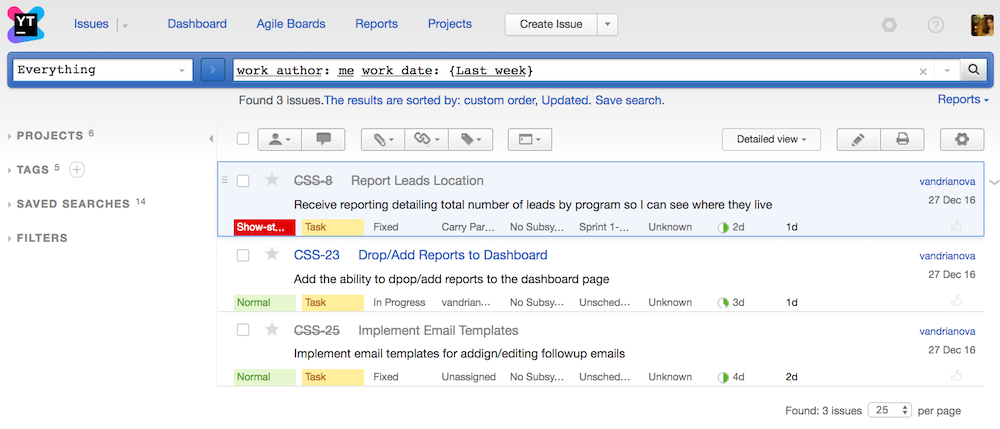1000x429 pixels.
Task: Open issue CSS-23 link
Action: tap(316, 255)
